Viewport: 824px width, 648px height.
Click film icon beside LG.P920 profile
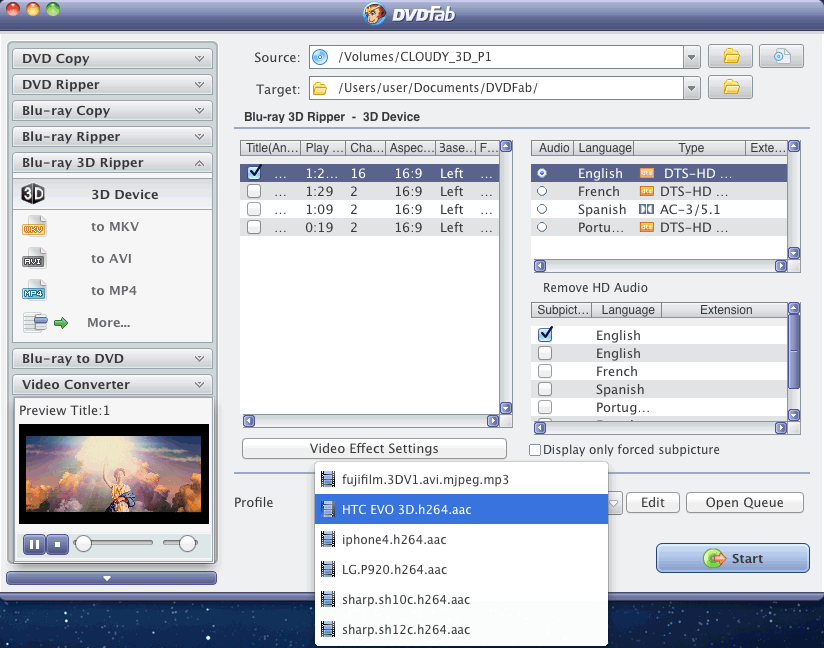coord(328,569)
